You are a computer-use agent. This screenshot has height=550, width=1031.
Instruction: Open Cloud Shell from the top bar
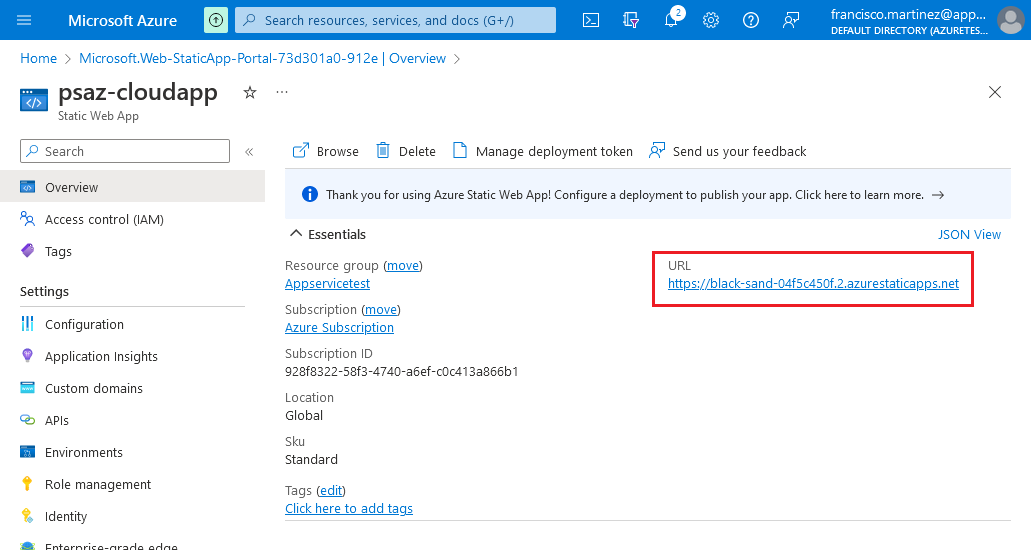click(x=591, y=20)
